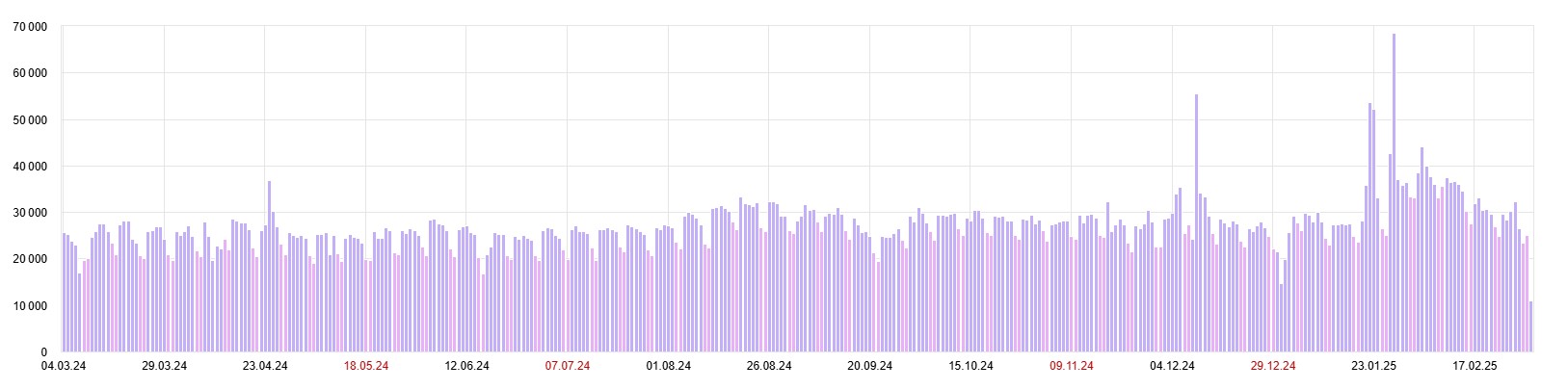The image size is (1568, 390).
Task: Click x-axis date label 04.03.24
Action: tap(65, 366)
